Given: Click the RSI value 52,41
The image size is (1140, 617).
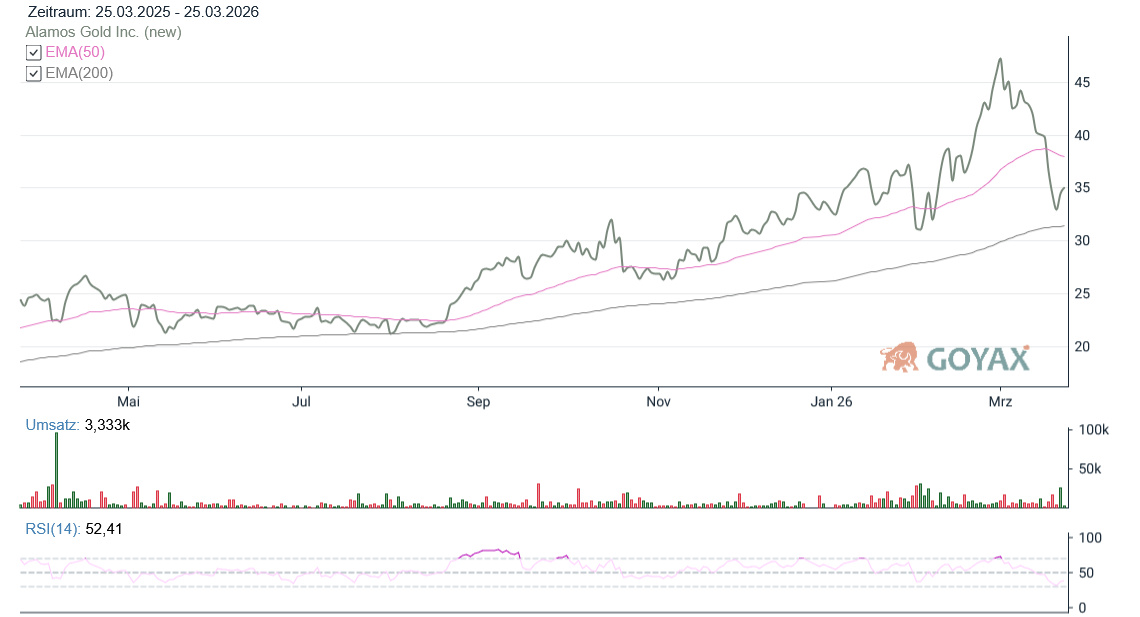Looking at the screenshot, I should pyautogui.click(x=104, y=528).
